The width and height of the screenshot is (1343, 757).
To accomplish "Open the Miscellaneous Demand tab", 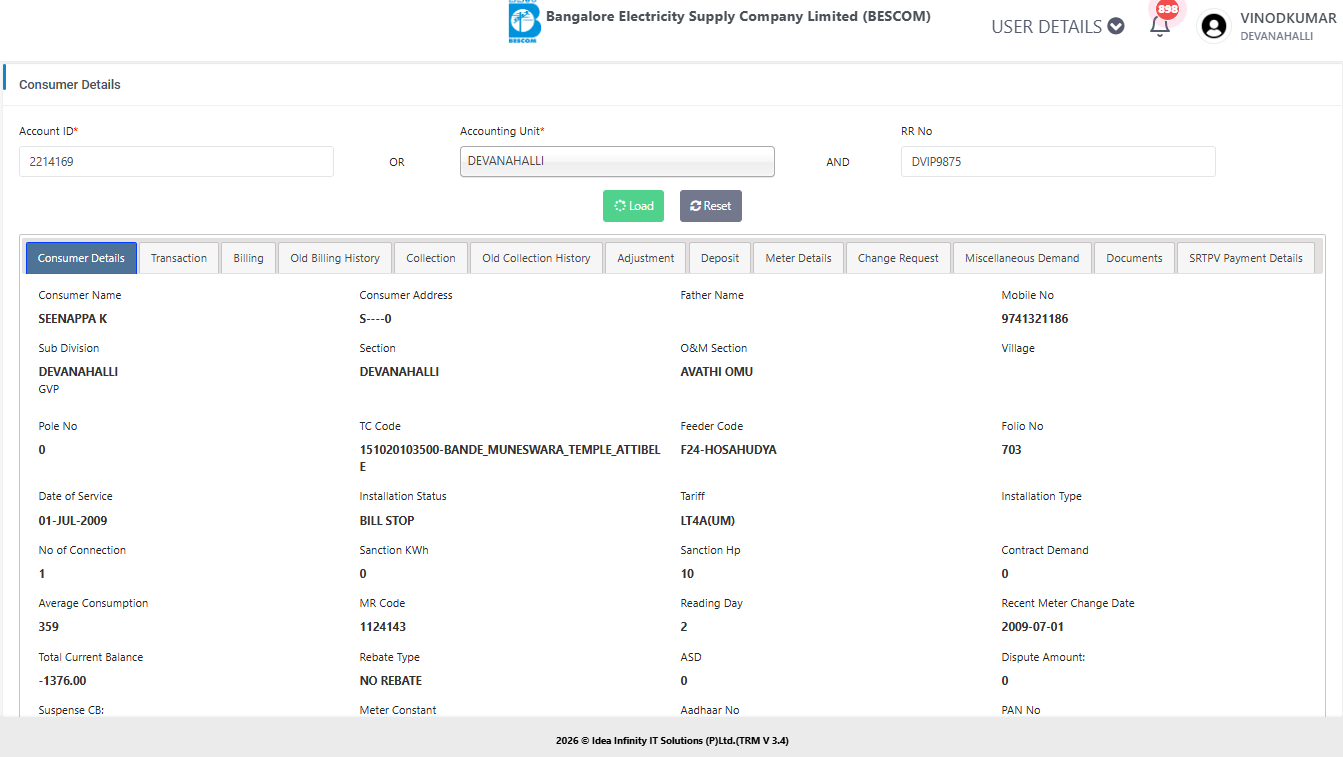I will [x=1022, y=258].
